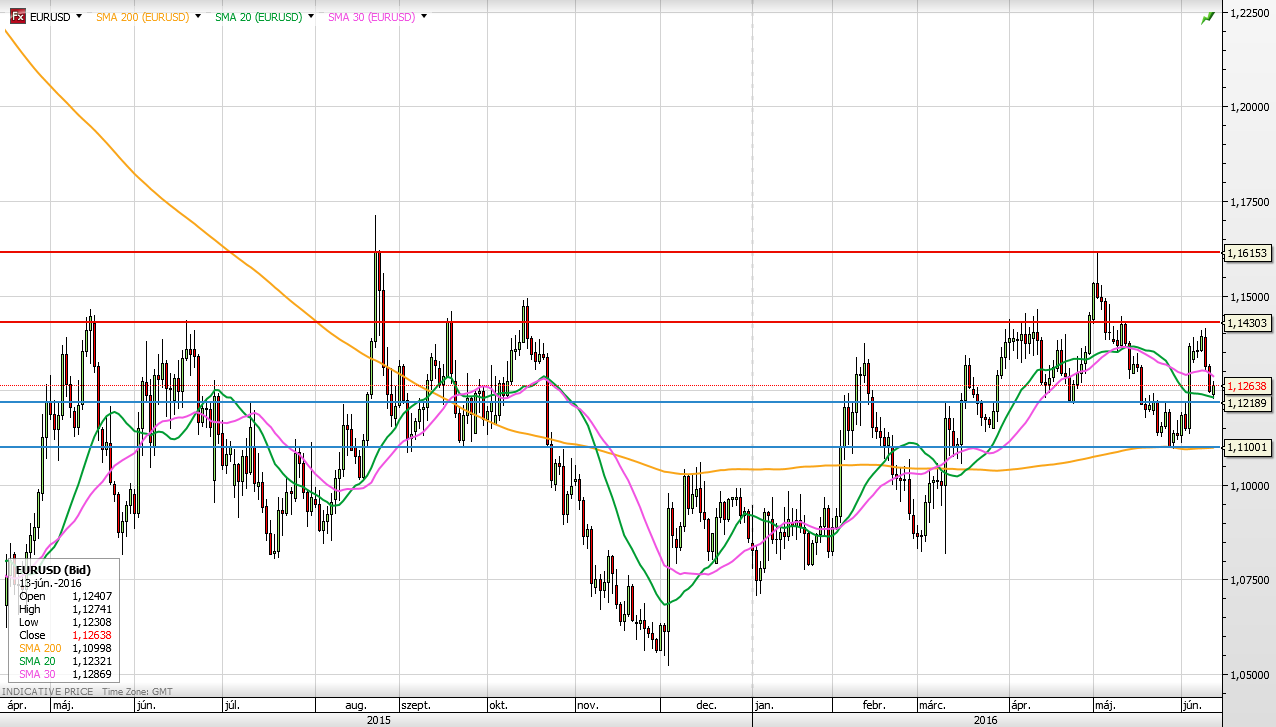Click the febr. label on the time axis

(875, 705)
